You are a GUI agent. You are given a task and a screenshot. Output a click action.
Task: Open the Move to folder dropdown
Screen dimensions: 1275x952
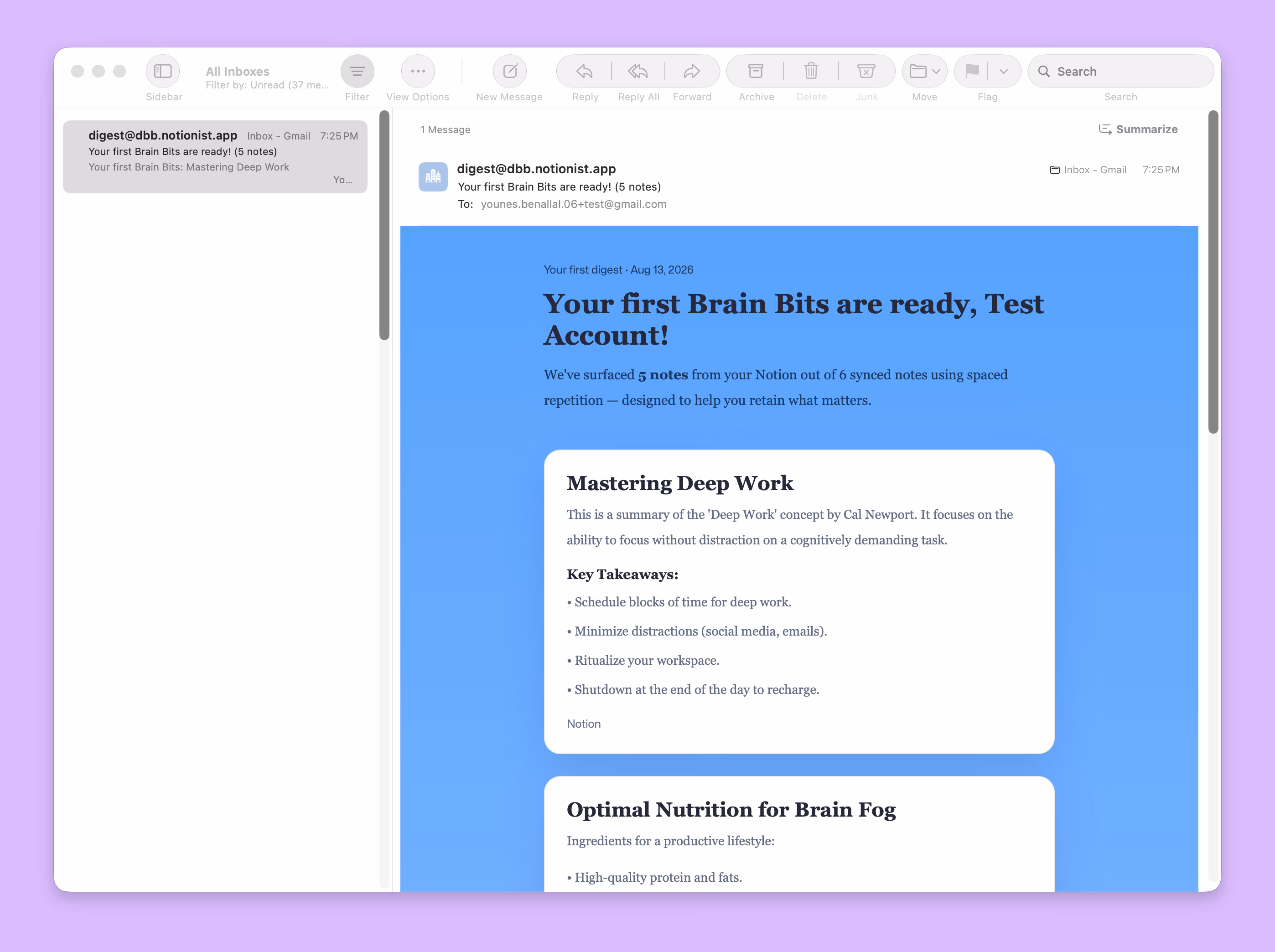tap(924, 72)
